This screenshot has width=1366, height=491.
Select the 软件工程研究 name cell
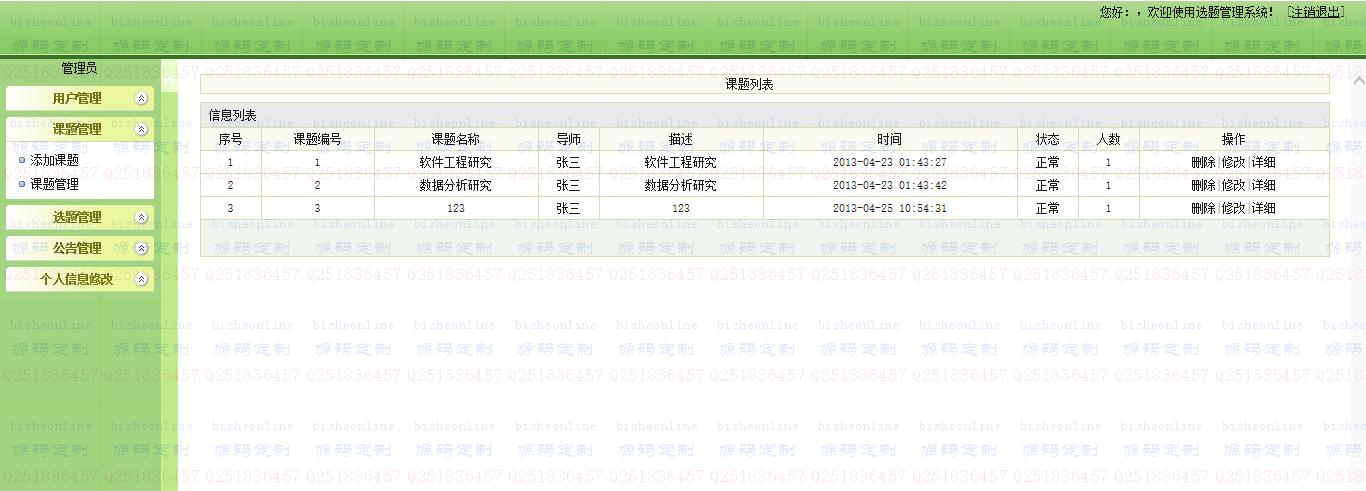click(456, 162)
